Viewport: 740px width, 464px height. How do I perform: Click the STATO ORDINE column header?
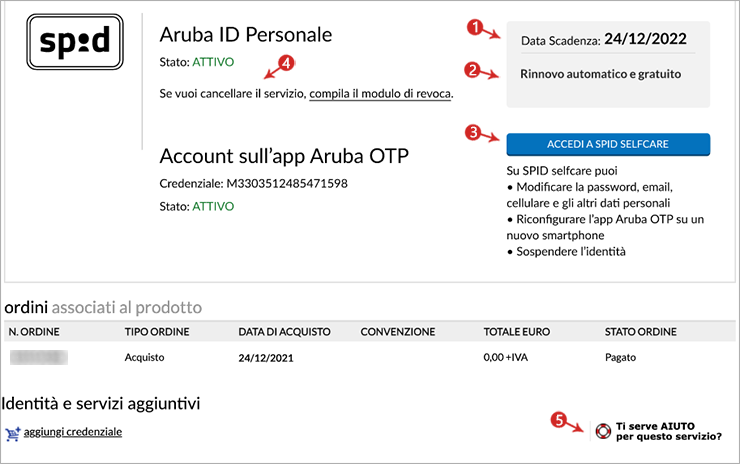pos(640,332)
